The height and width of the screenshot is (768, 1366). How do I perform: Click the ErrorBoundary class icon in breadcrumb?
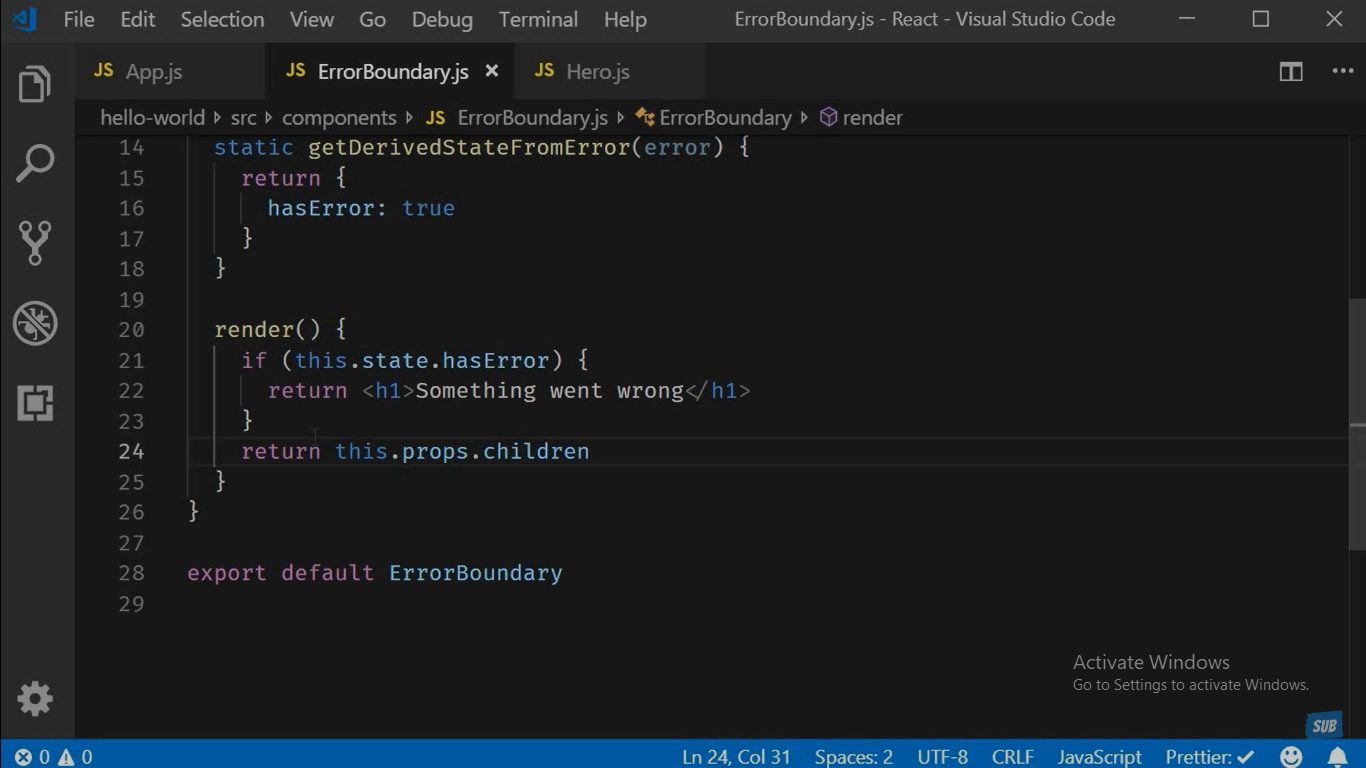(645, 117)
